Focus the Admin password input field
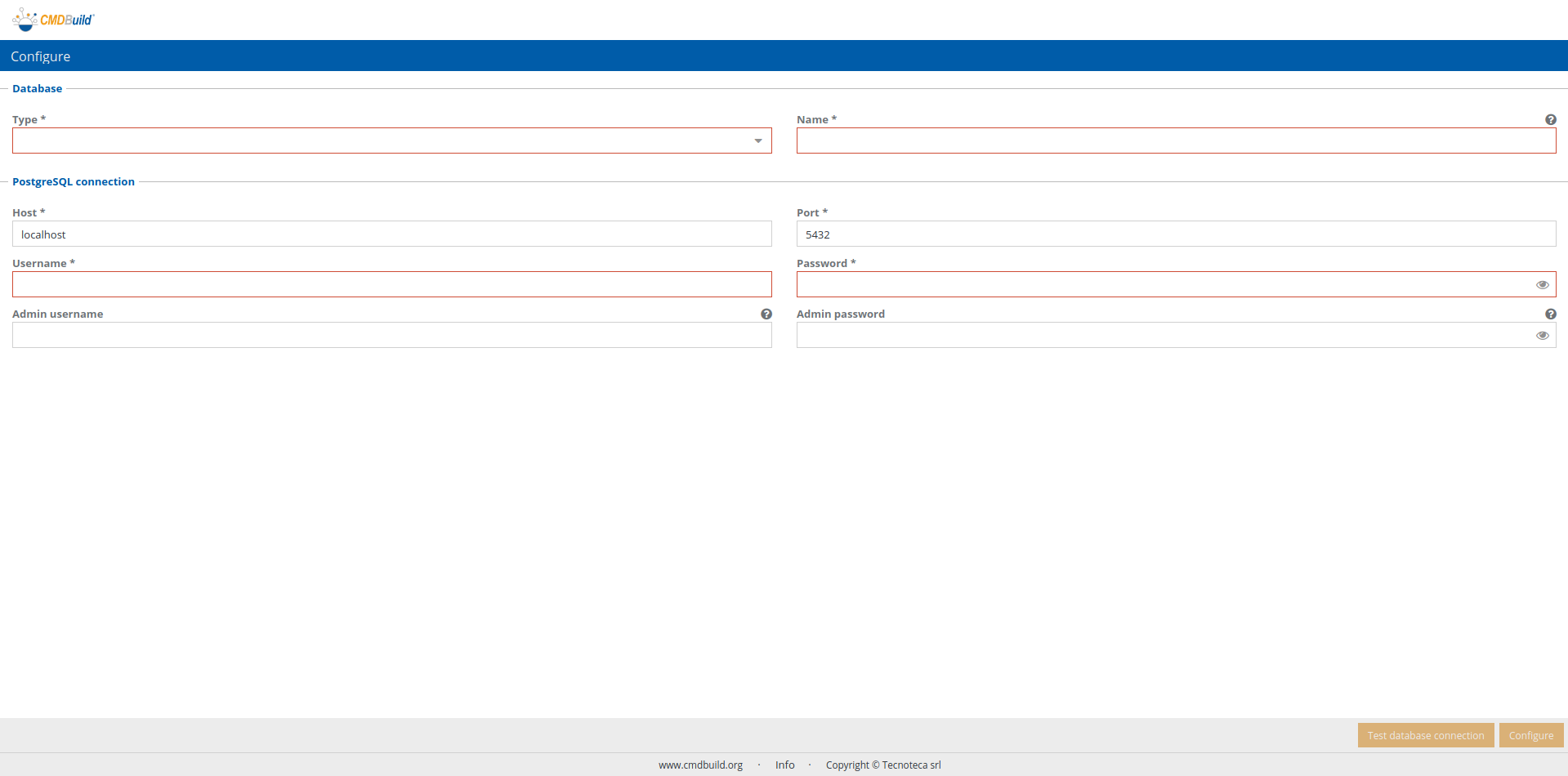 [1160, 336]
